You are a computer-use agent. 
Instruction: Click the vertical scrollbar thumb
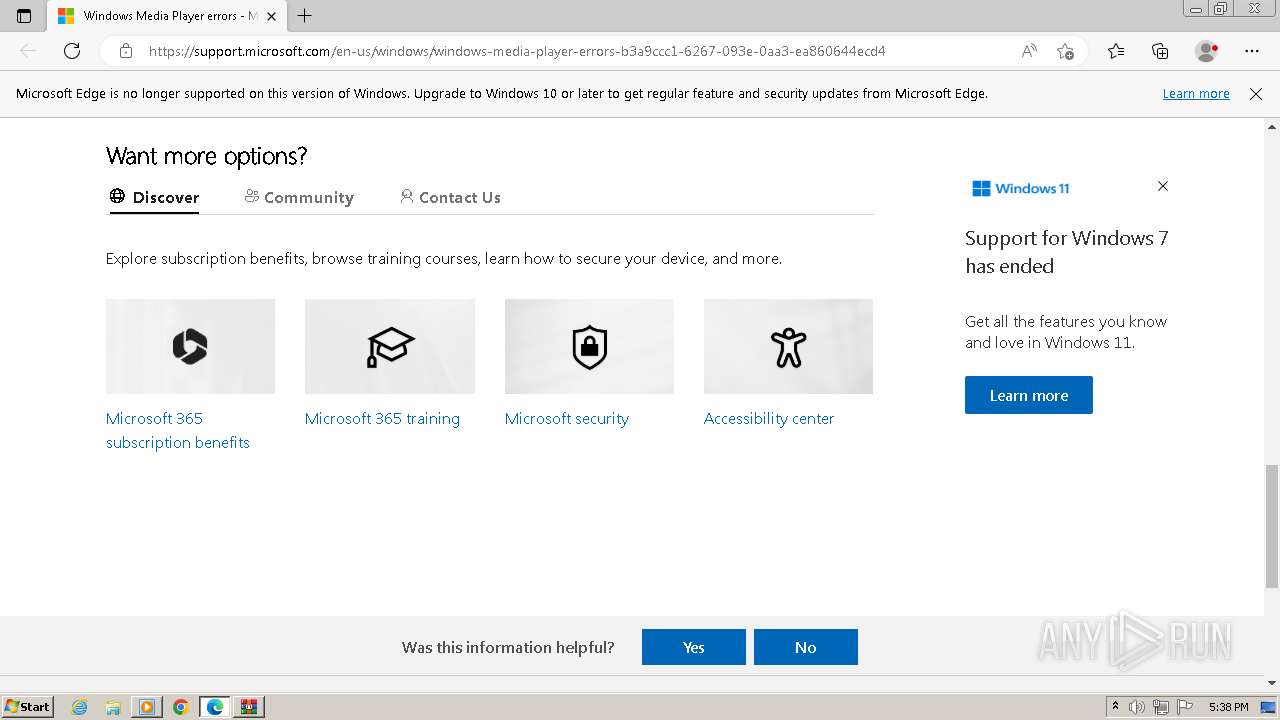1272,526
